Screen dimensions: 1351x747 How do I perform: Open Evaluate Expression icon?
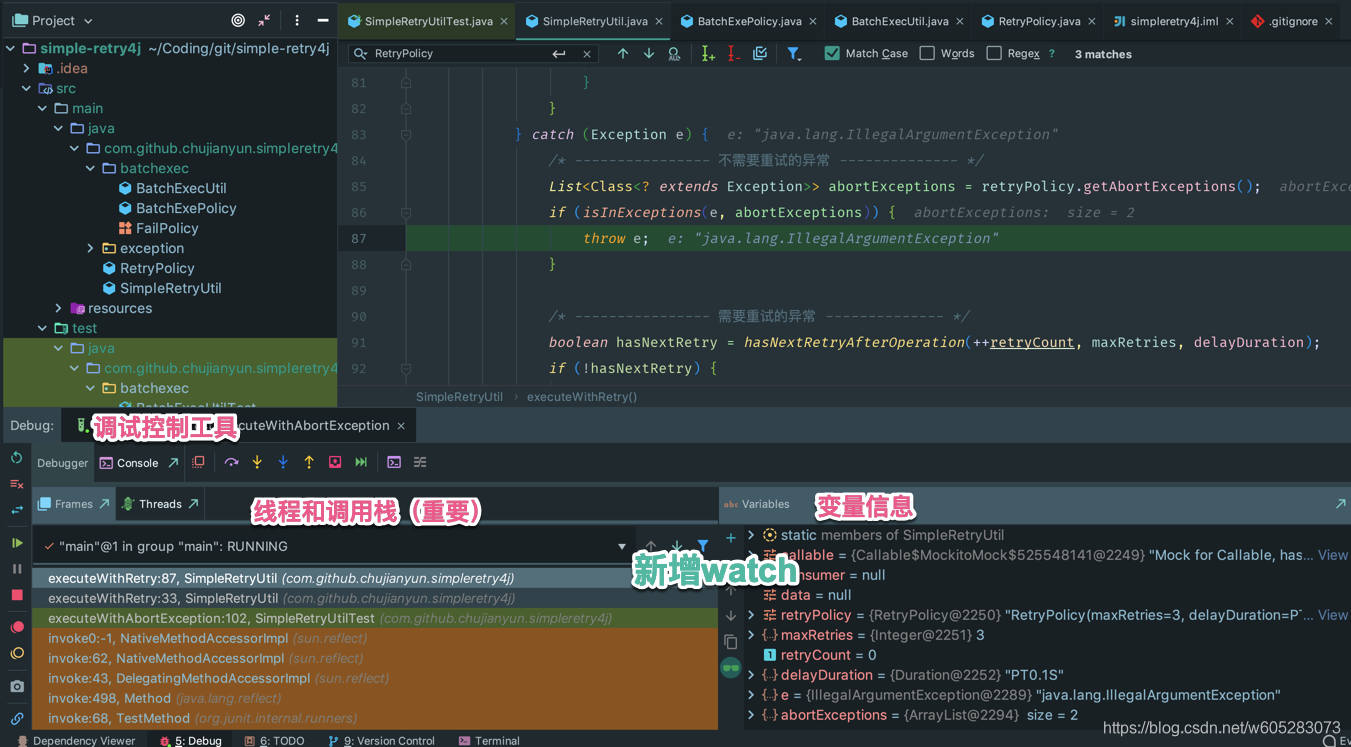(394, 462)
